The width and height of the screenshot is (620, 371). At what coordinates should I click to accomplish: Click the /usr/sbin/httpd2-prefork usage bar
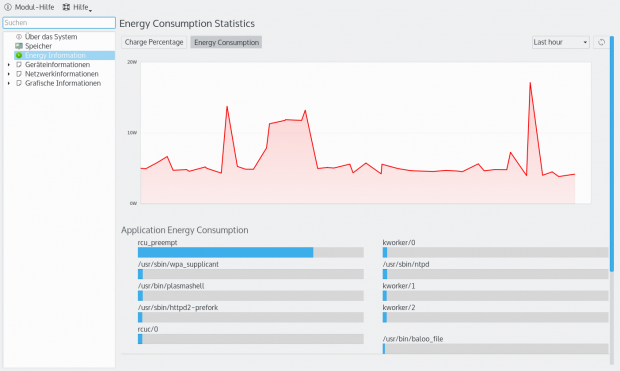251,317
